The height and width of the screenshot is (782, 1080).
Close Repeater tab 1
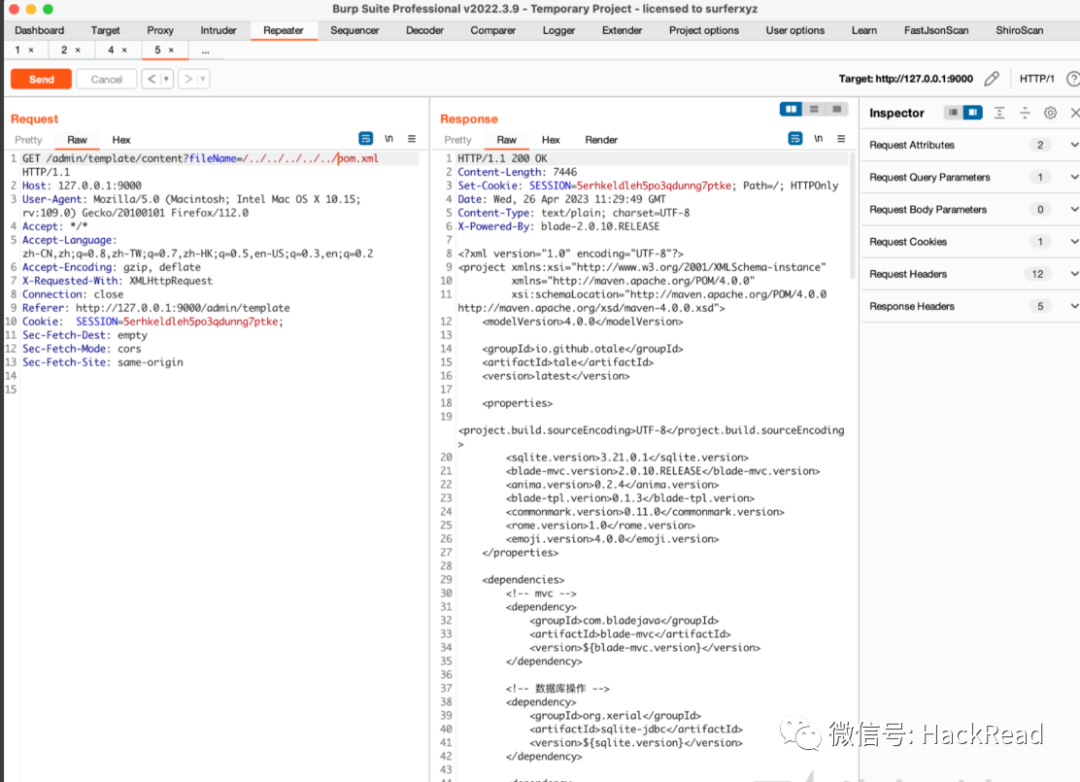coord(31,50)
